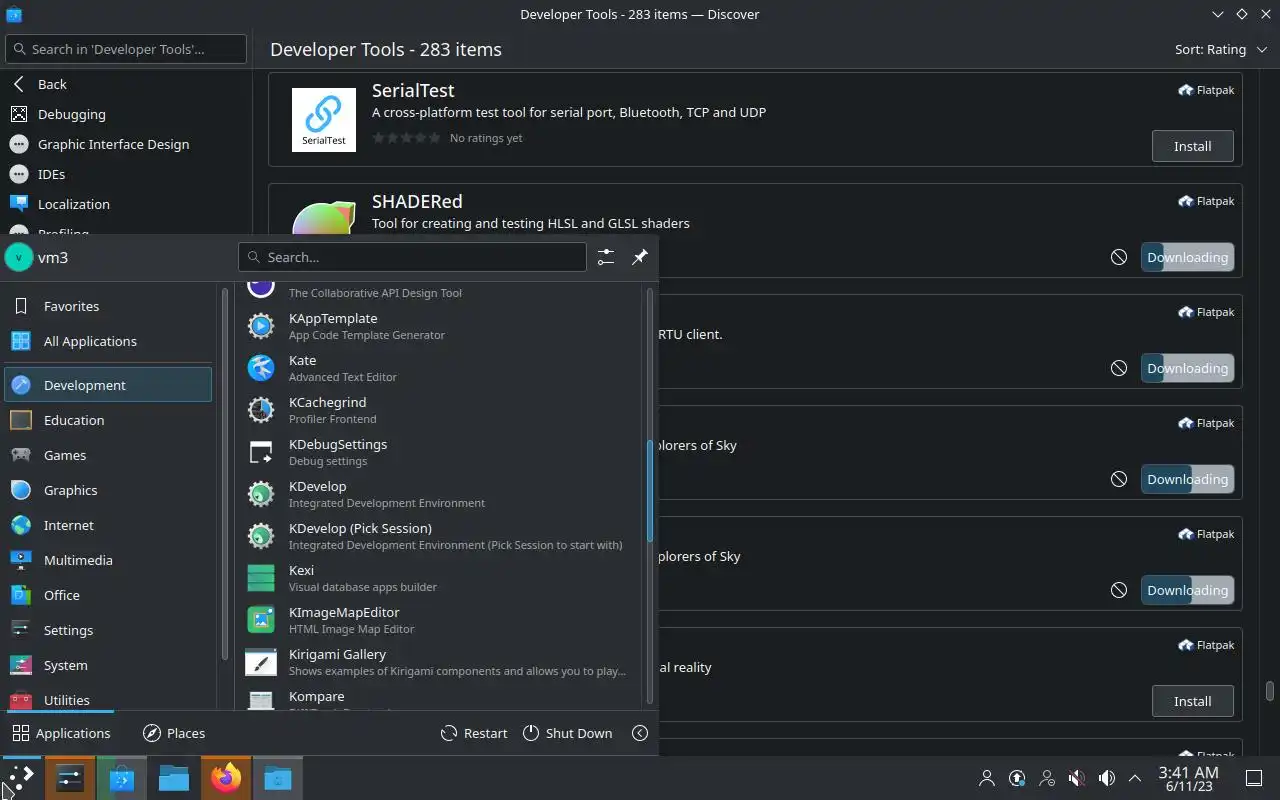Select the Development category
The width and height of the screenshot is (1280, 800).
(108, 385)
